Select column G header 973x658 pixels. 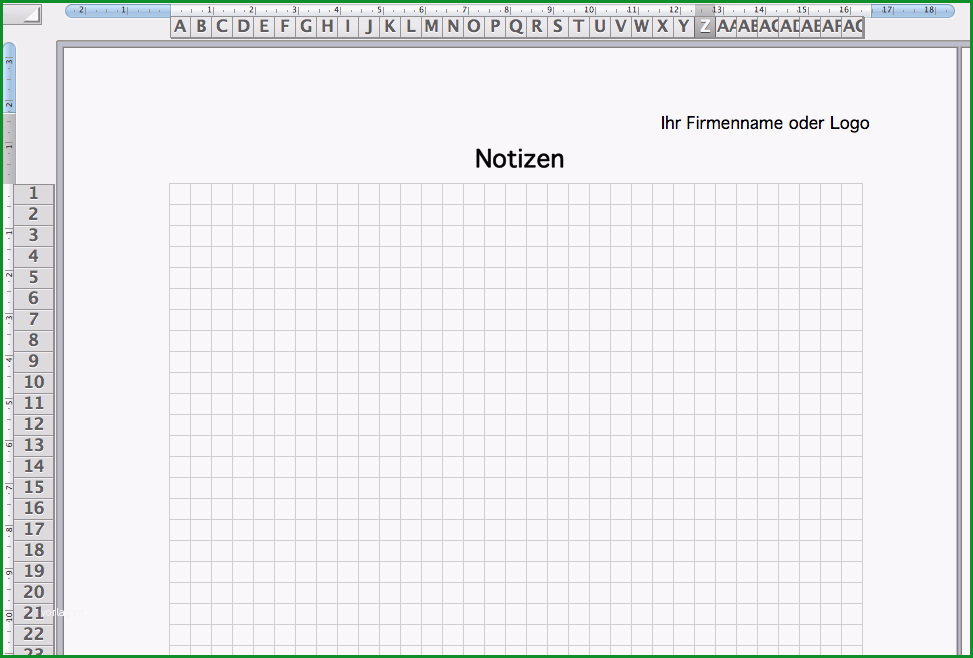[x=307, y=27]
